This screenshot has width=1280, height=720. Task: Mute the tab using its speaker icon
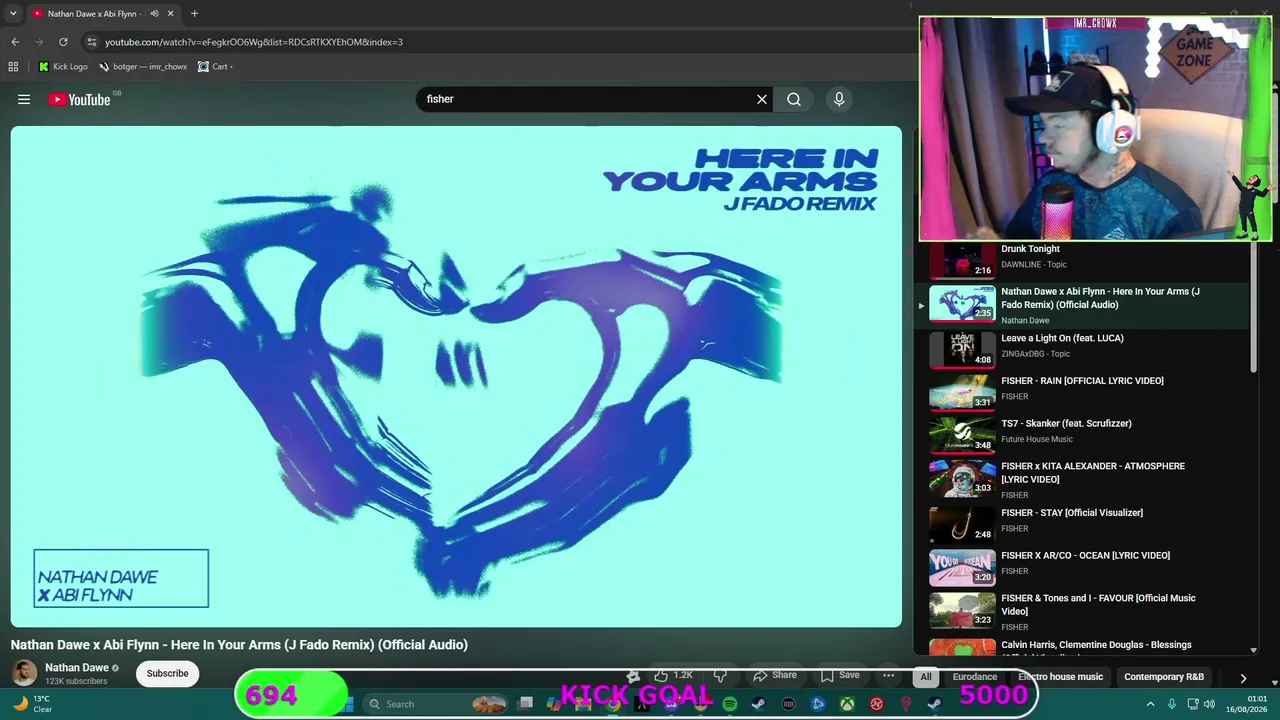point(154,14)
